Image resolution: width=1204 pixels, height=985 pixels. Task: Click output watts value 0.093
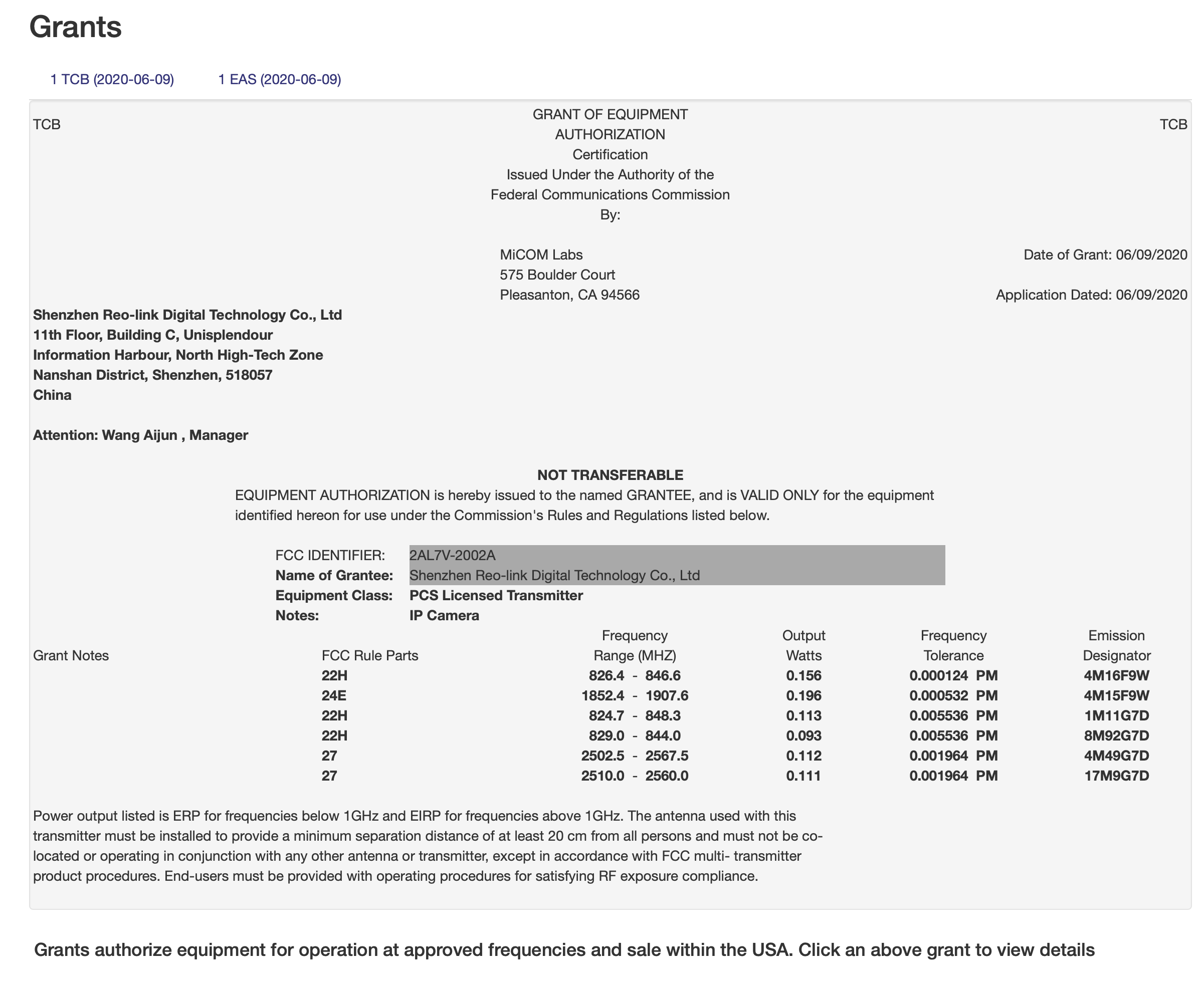coord(803,735)
